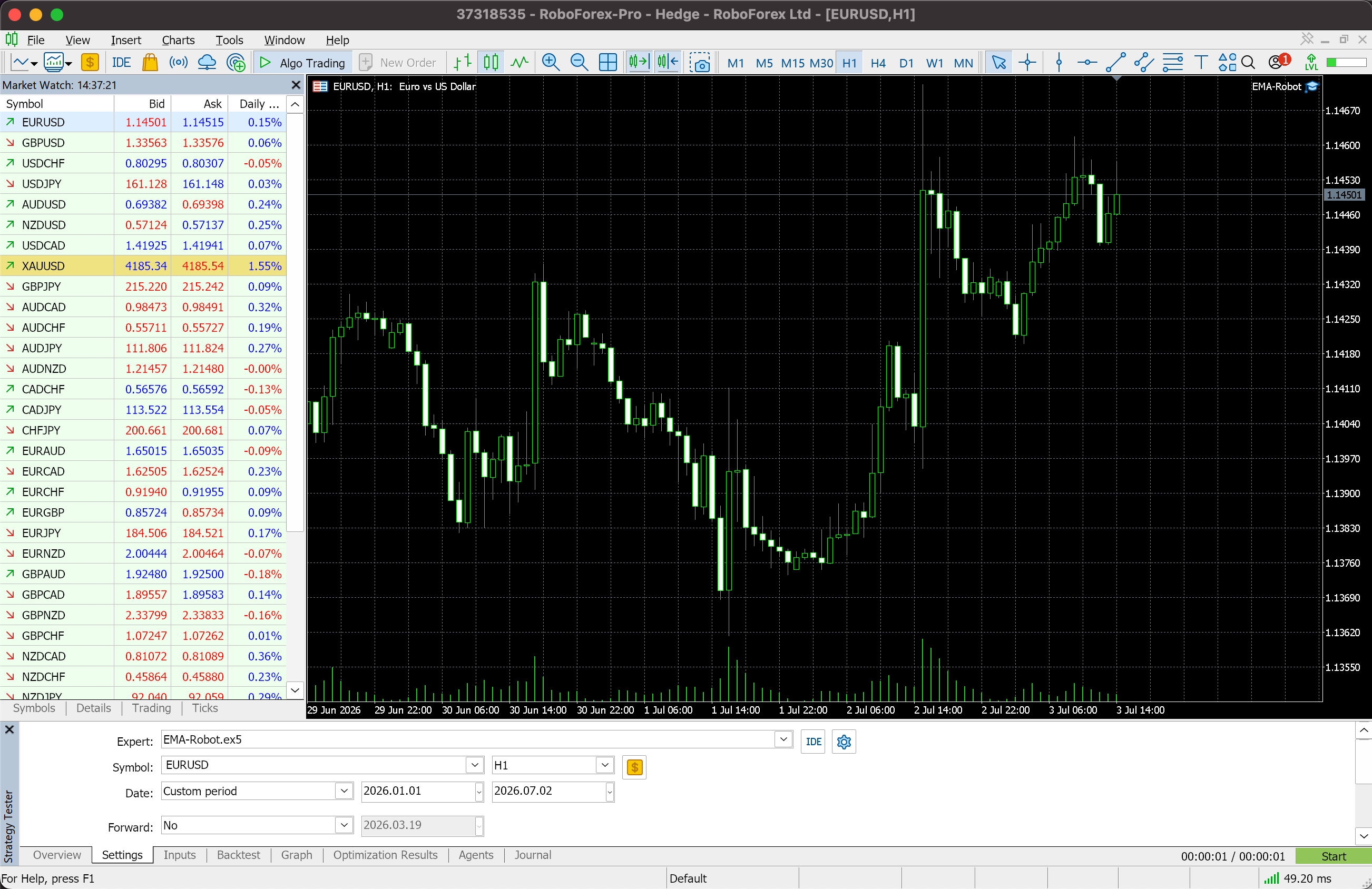
Task: Start the strategy test
Action: click(x=1333, y=856)
